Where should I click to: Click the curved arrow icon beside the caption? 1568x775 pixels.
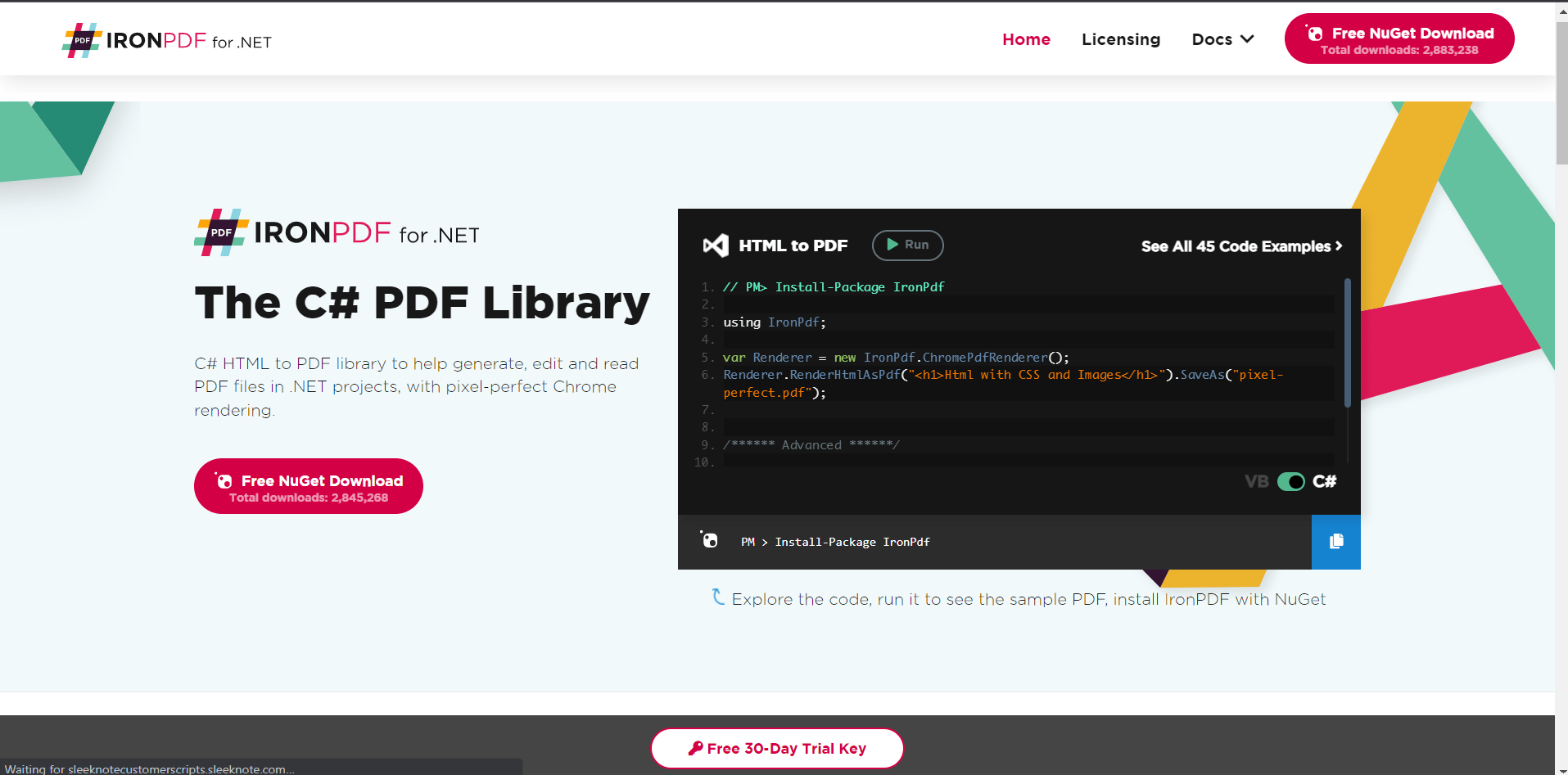(718, 597)
